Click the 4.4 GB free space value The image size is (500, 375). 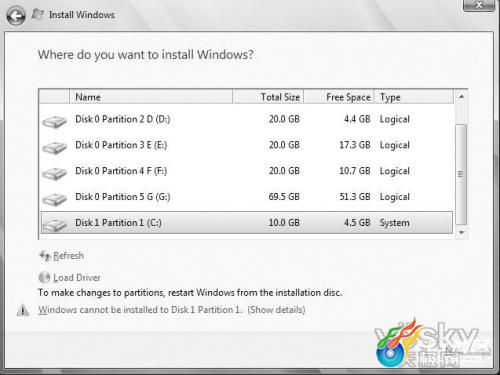(x=357, y=119)
